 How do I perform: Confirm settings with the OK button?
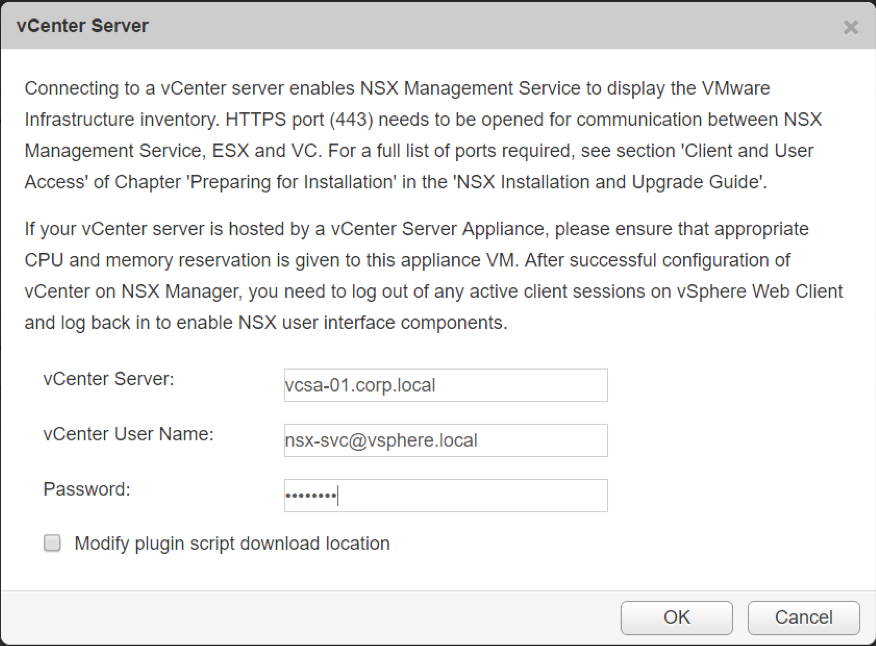pyautogui.click(x=677, y=618)
